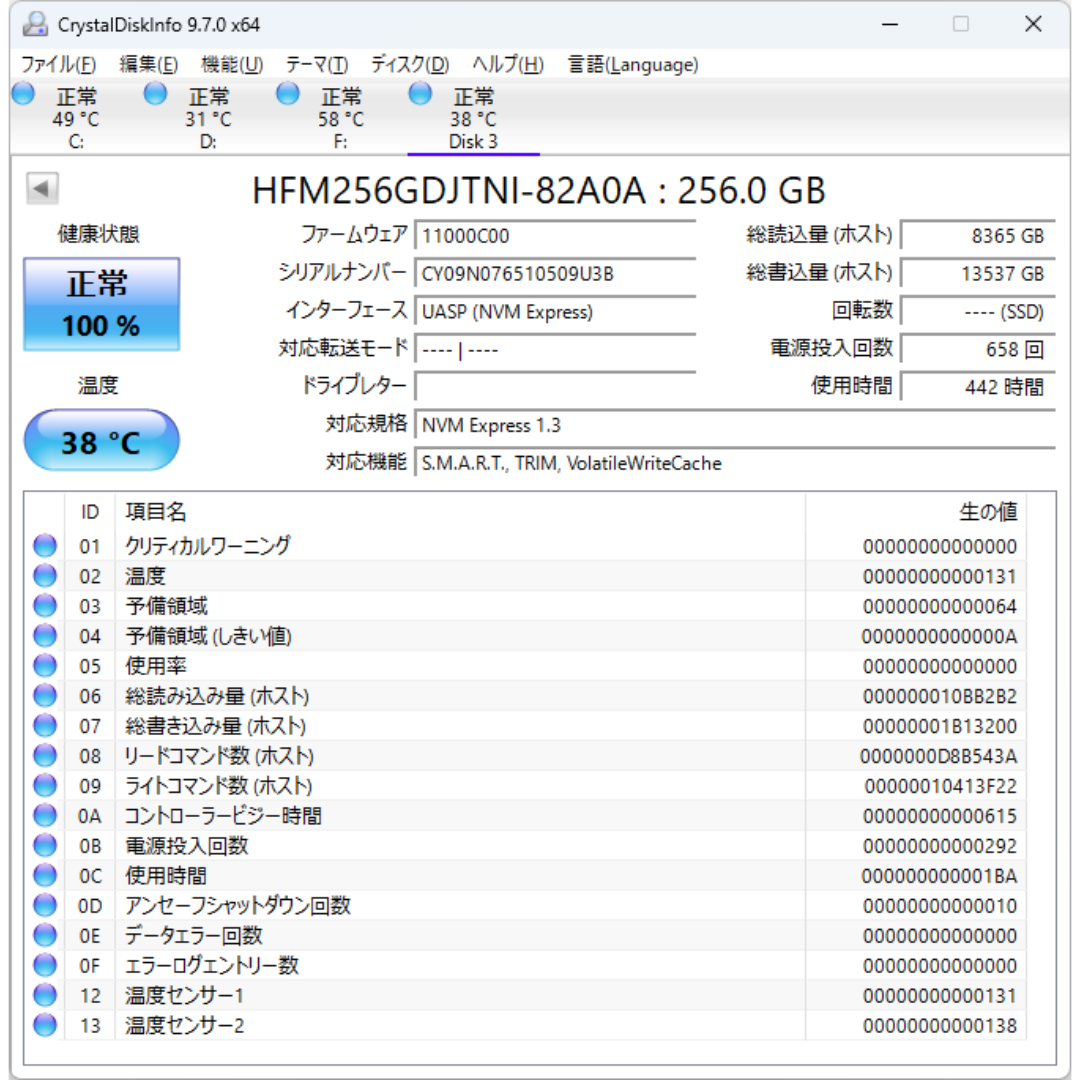Click the 対応規格 field NVM Express 1.3

(x=735, y=425)
